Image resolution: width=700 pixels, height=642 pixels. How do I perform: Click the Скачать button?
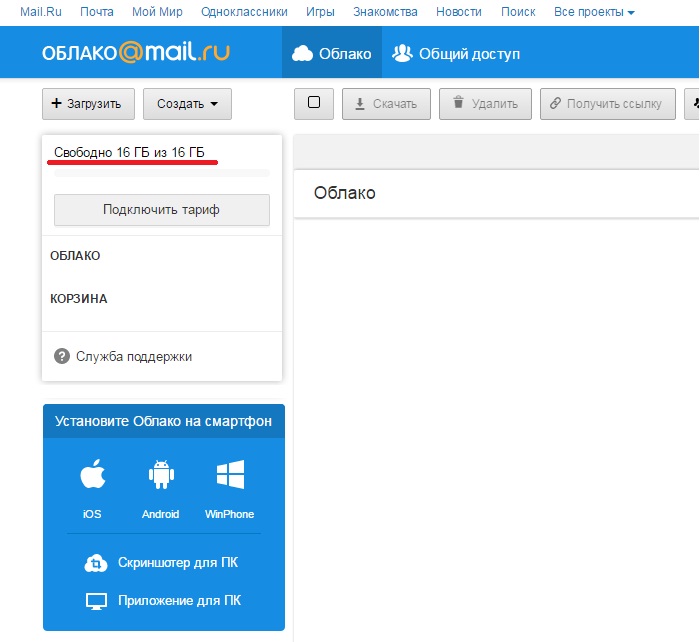pos(386,104)
